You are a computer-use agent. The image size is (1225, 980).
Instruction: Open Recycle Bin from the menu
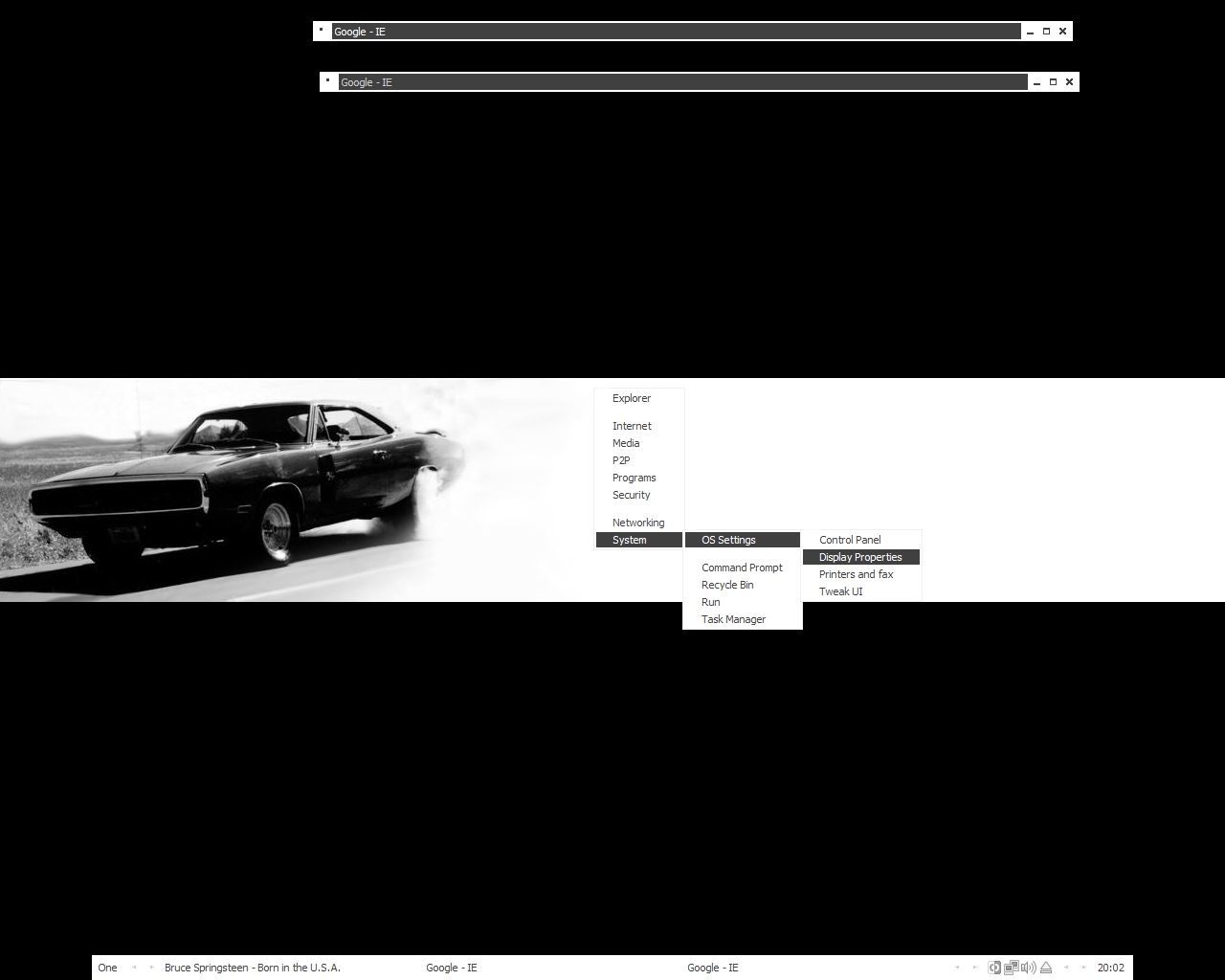[x=743, y=585]
